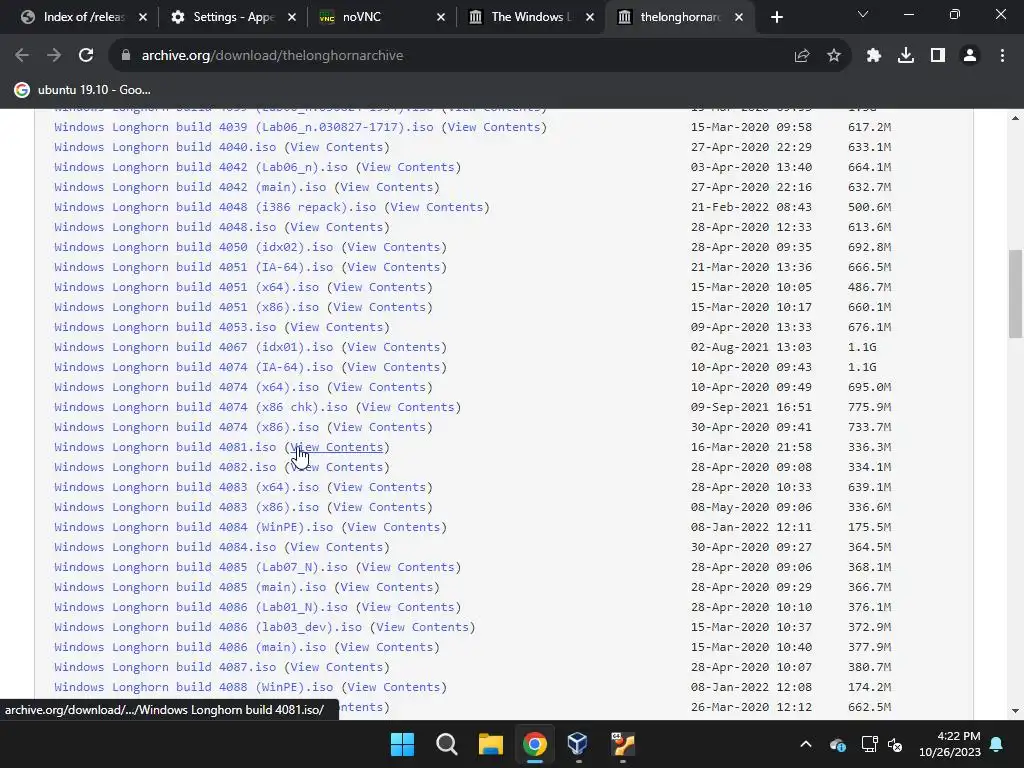Download build 4086 (lab03_dev).iso
The height and width of the screenshot is (768, 1024).
[208, 627]
